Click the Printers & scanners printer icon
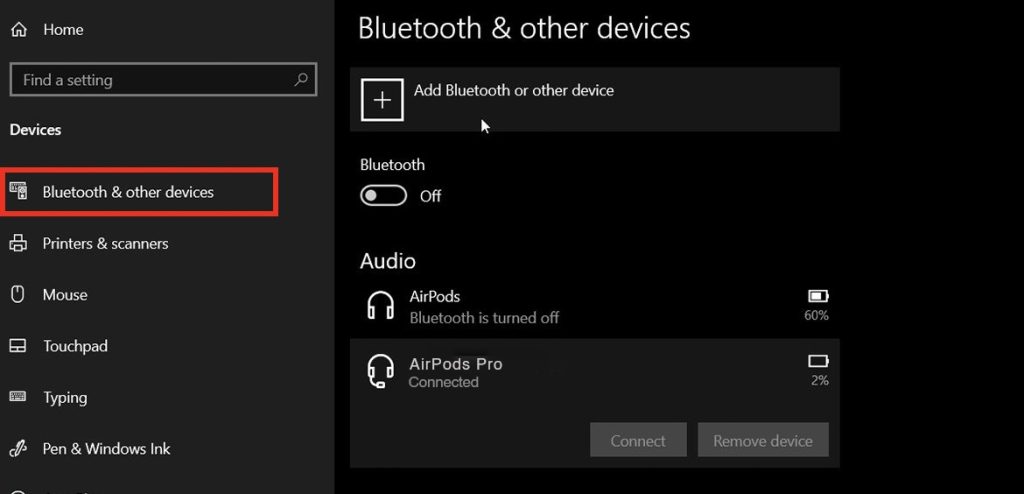The image size is (1024, 494). 18,244
